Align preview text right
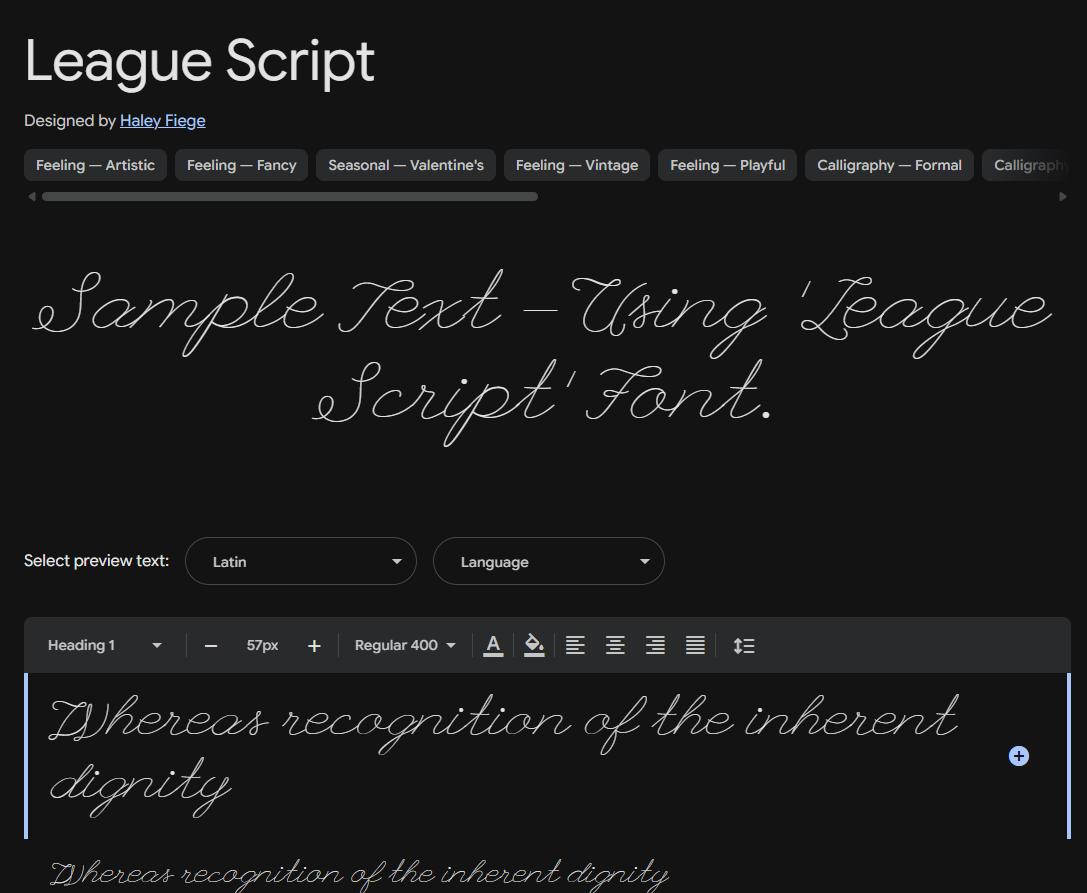The width and height of the screenshot is (1087, 893). click(655, 645)
